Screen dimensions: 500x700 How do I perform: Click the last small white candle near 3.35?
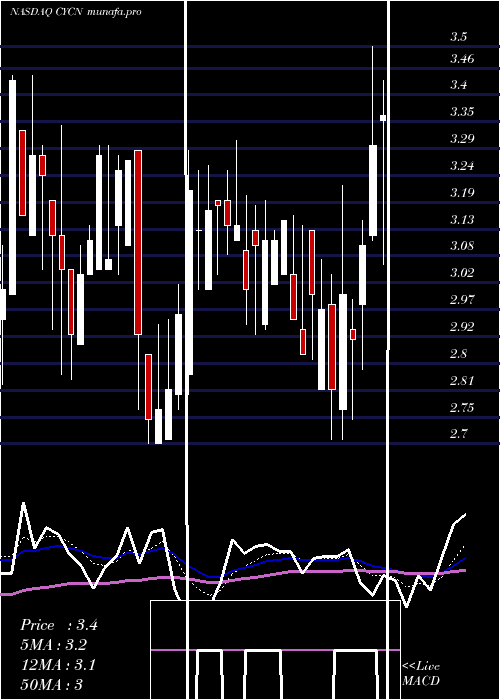click(x=383, y=118)
